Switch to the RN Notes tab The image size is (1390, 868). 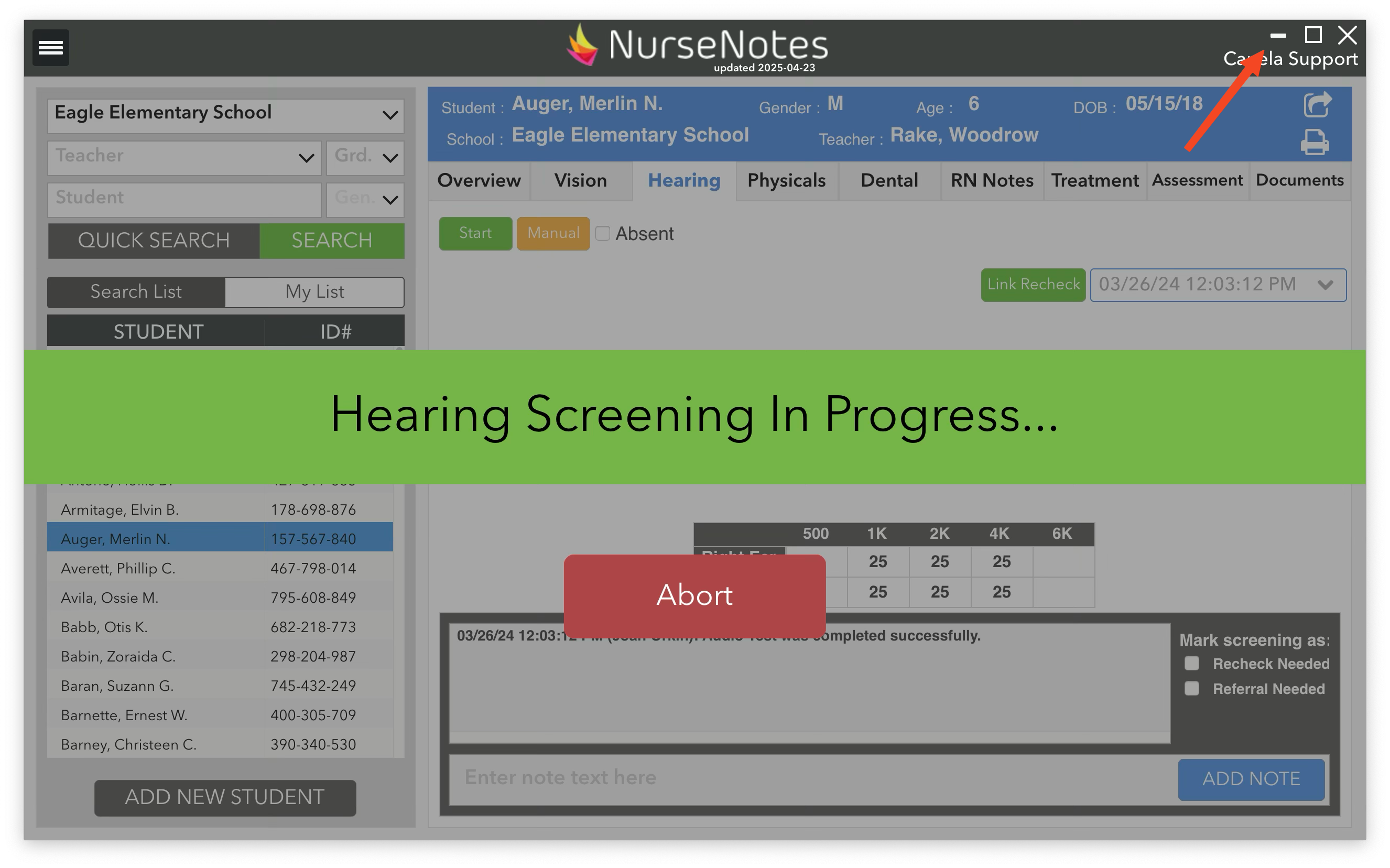(992, 181)
